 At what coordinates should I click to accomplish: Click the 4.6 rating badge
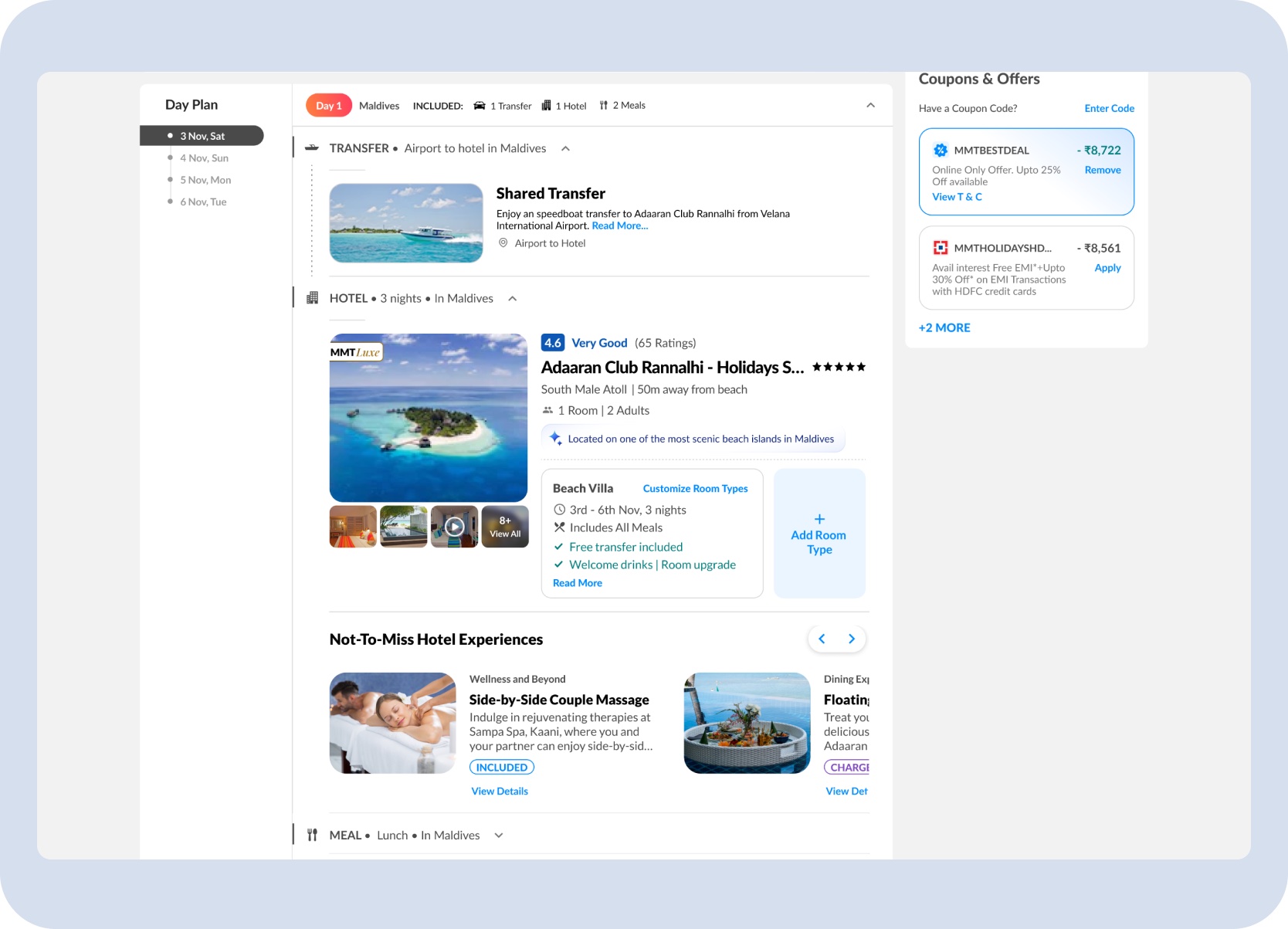tap(553, 343)
